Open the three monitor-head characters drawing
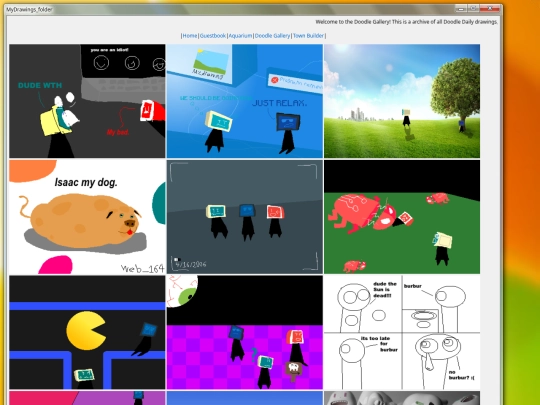This screenshot has height=405, width=540. pos(245,217)
